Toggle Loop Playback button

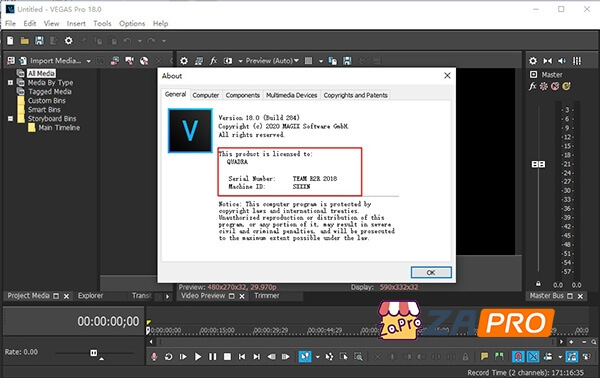[x=168, y=357]
